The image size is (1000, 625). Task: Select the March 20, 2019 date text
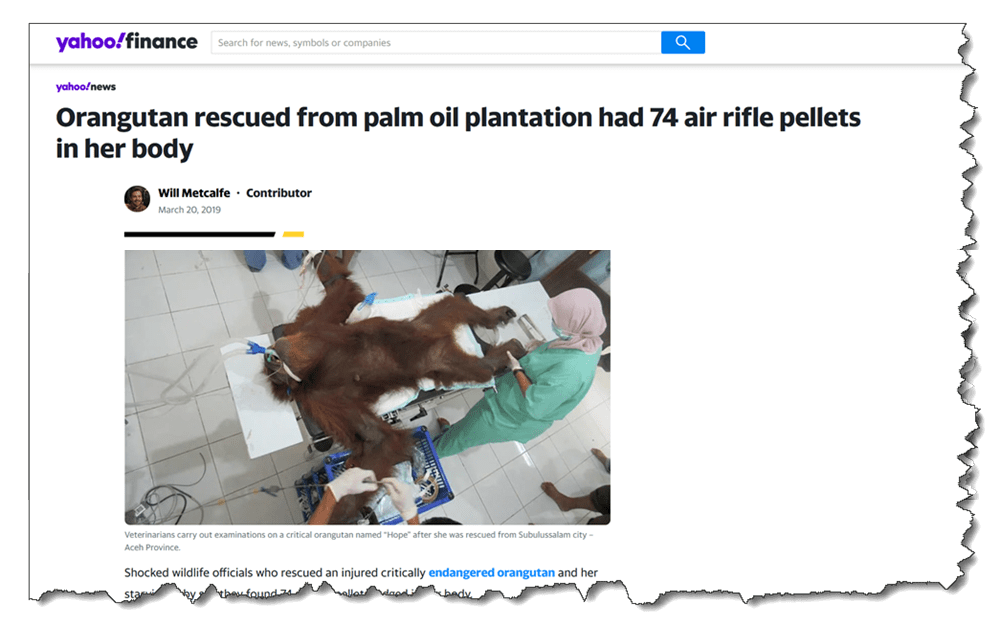189,210
